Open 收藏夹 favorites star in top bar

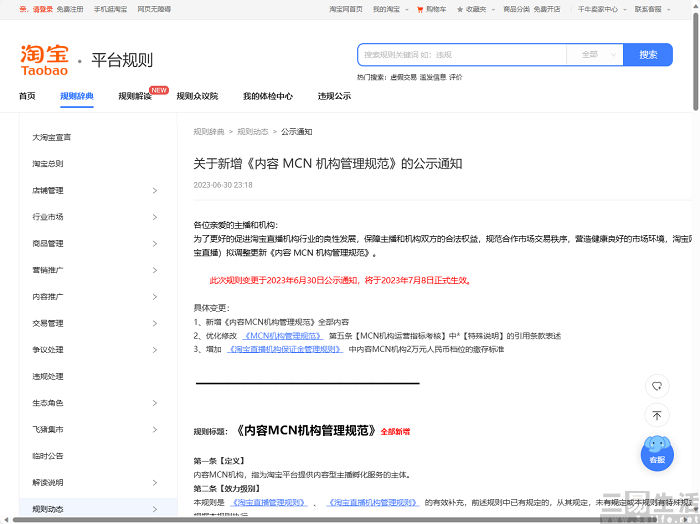(475, 9)
